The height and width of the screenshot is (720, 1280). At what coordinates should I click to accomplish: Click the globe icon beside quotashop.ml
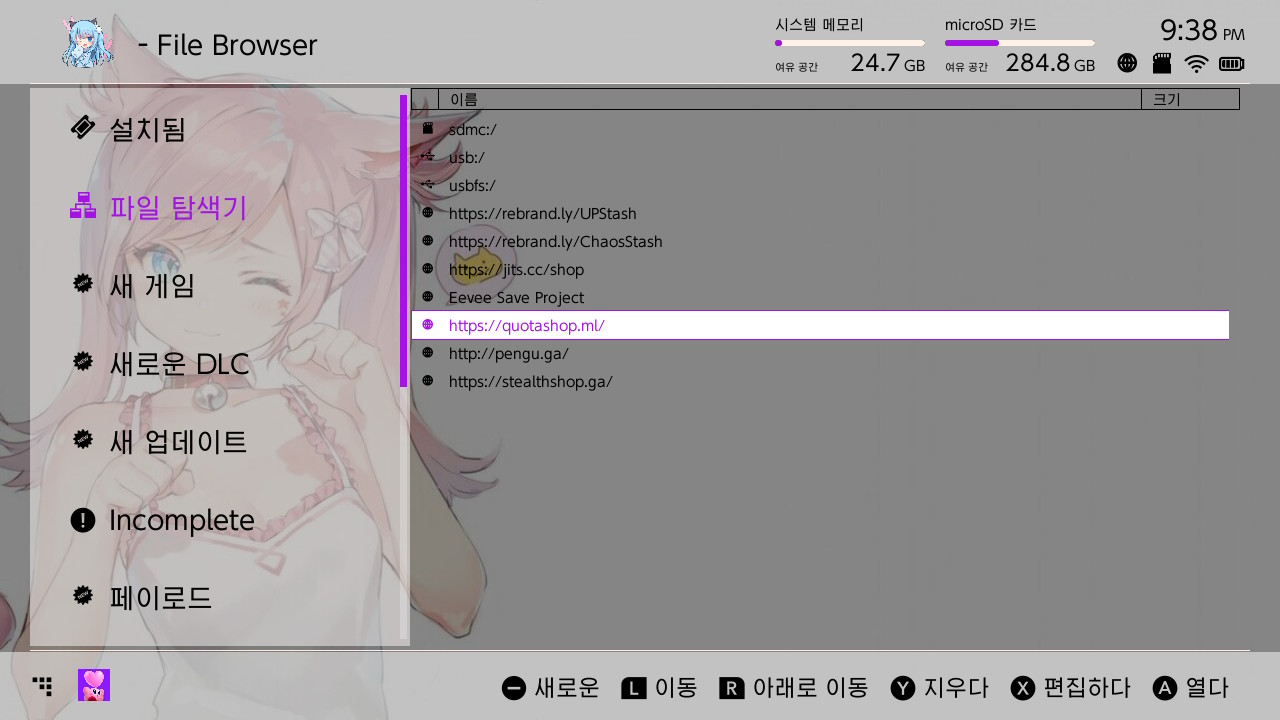pyautogui.click(x=428, y=324)
